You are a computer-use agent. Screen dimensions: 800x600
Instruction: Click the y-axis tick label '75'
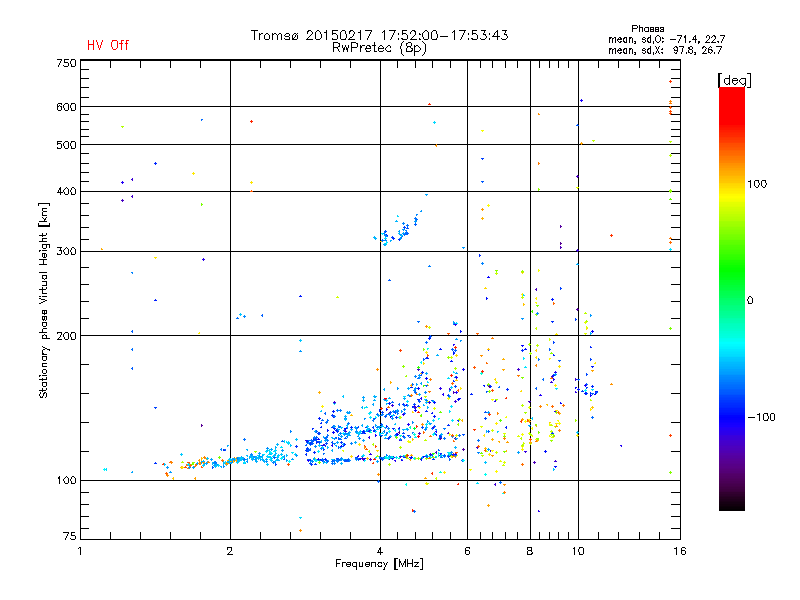pos(69,536)
